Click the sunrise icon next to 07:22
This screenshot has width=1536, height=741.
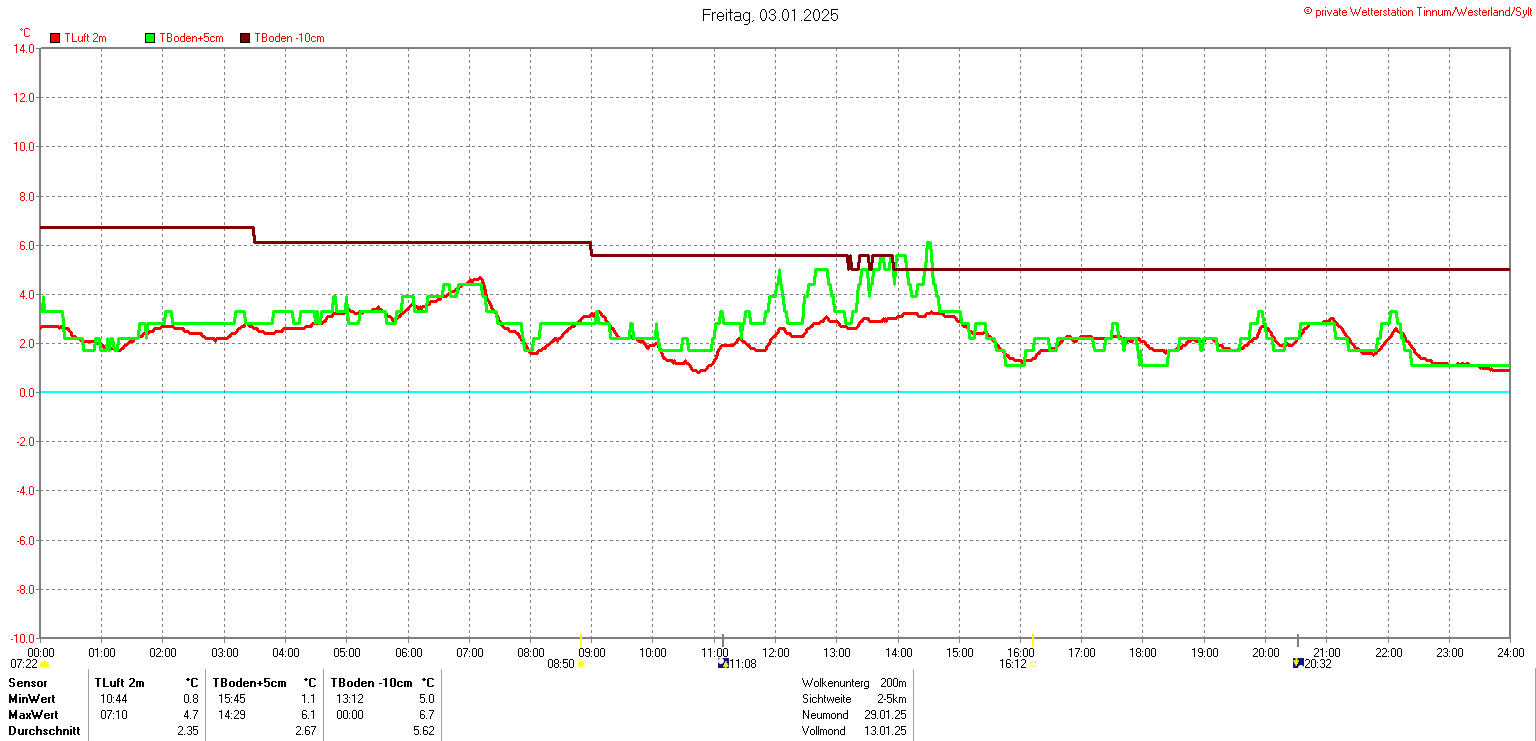(44, 664)
